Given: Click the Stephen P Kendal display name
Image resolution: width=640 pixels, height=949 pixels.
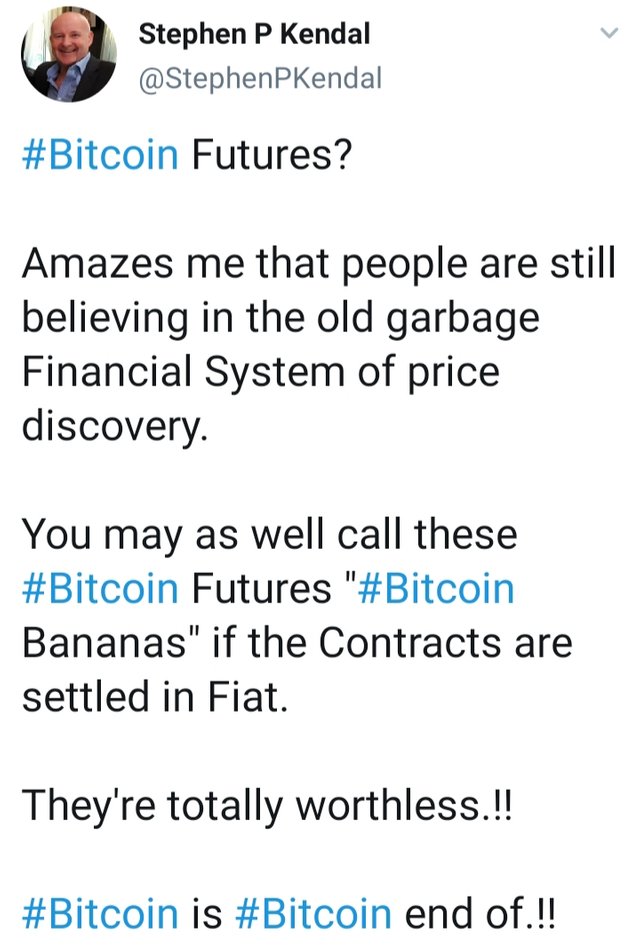Looking at the screenshot, I should pyautogui.click(x=254, y=34).
